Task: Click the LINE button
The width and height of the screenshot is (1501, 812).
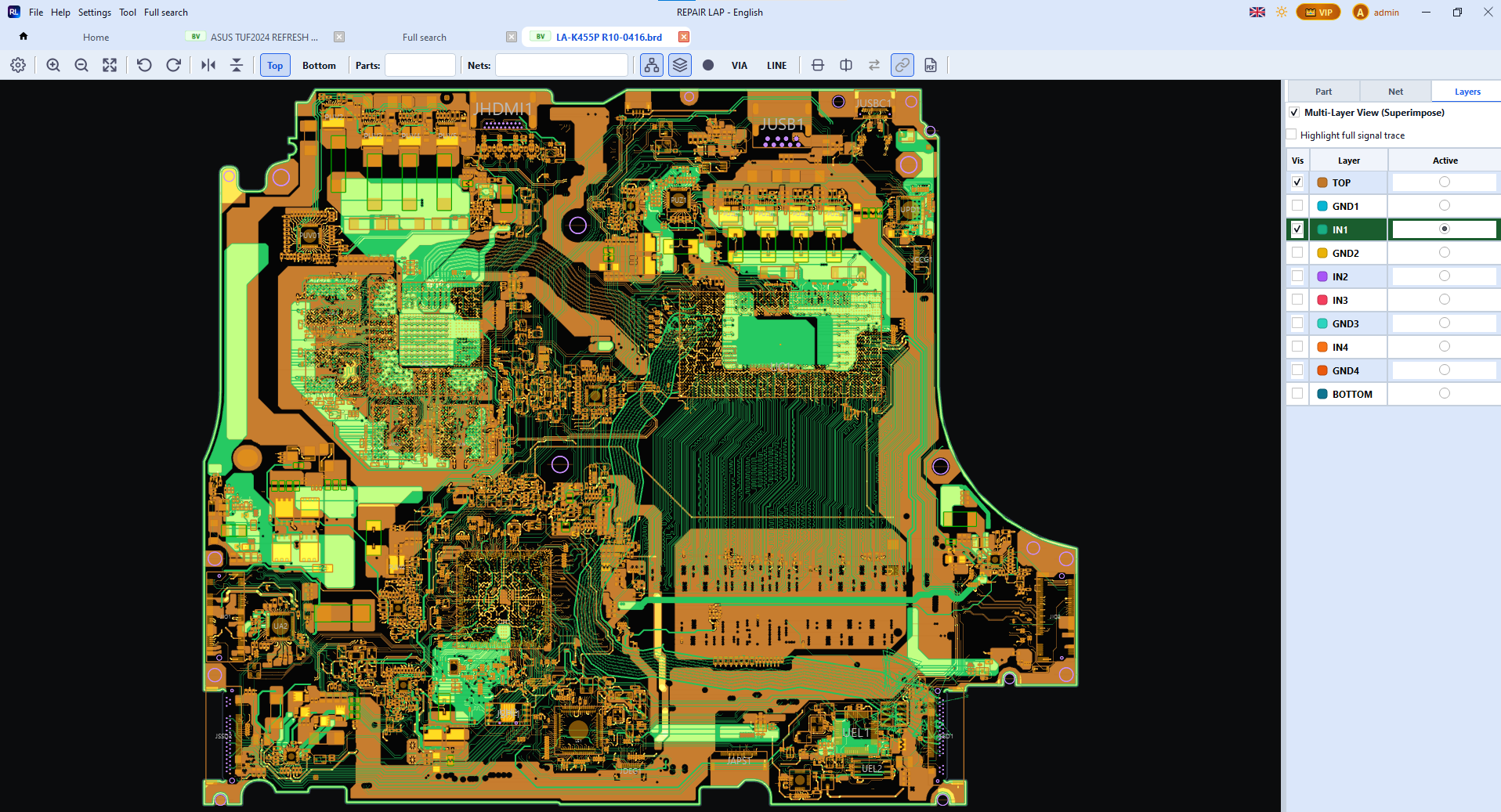Action: pos(777,66)
